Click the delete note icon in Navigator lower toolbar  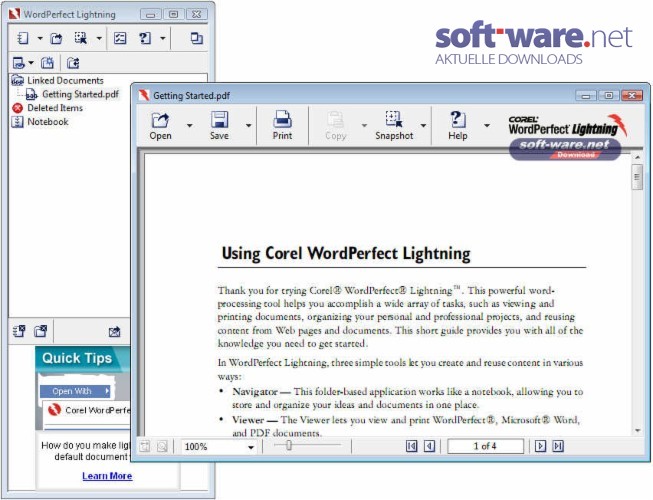(x=19, y=331)
